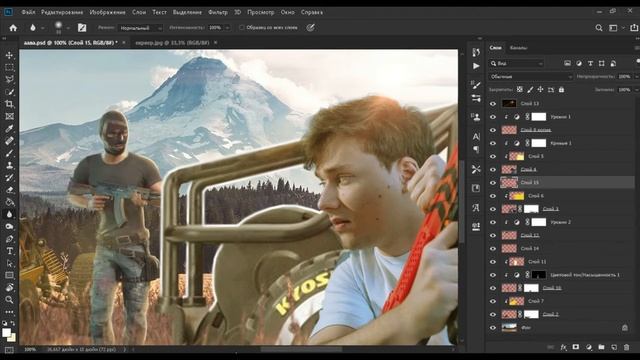Open the tool preset picker arrow beside droplet

click(42, 28)
